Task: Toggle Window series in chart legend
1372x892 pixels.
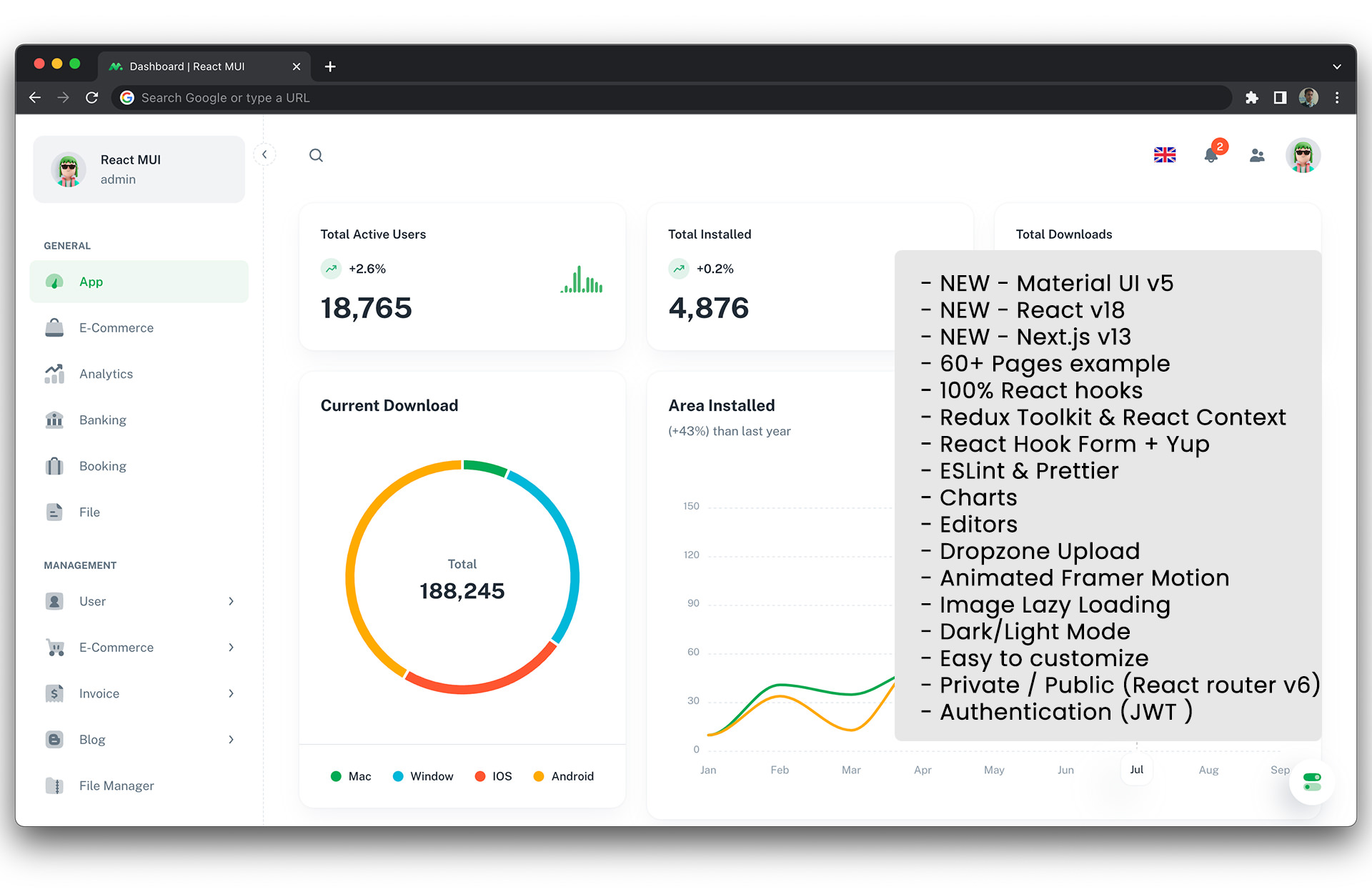Action: point(423,776)
